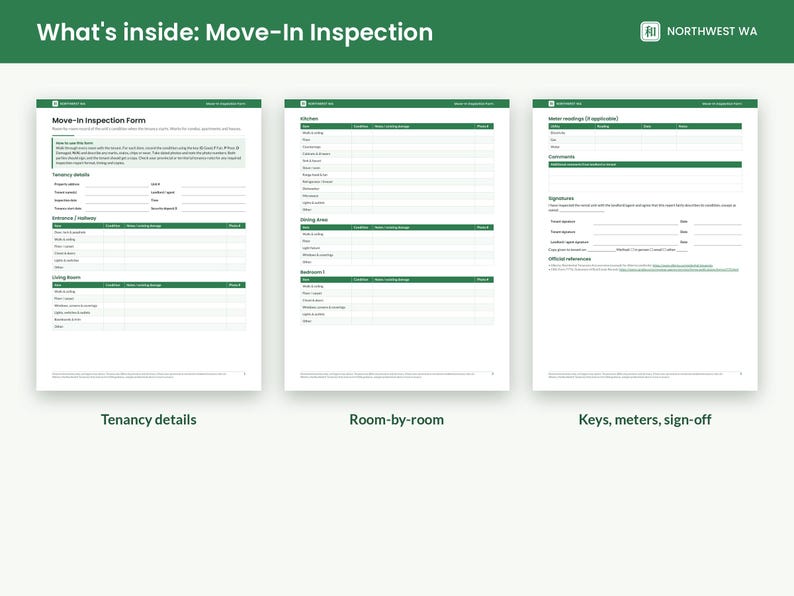Click the "Kitchen" section heading

(309, 118)
